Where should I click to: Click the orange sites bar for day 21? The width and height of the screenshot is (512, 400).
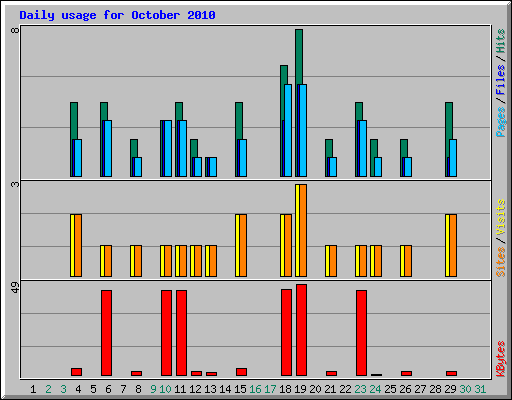[333, 261]
